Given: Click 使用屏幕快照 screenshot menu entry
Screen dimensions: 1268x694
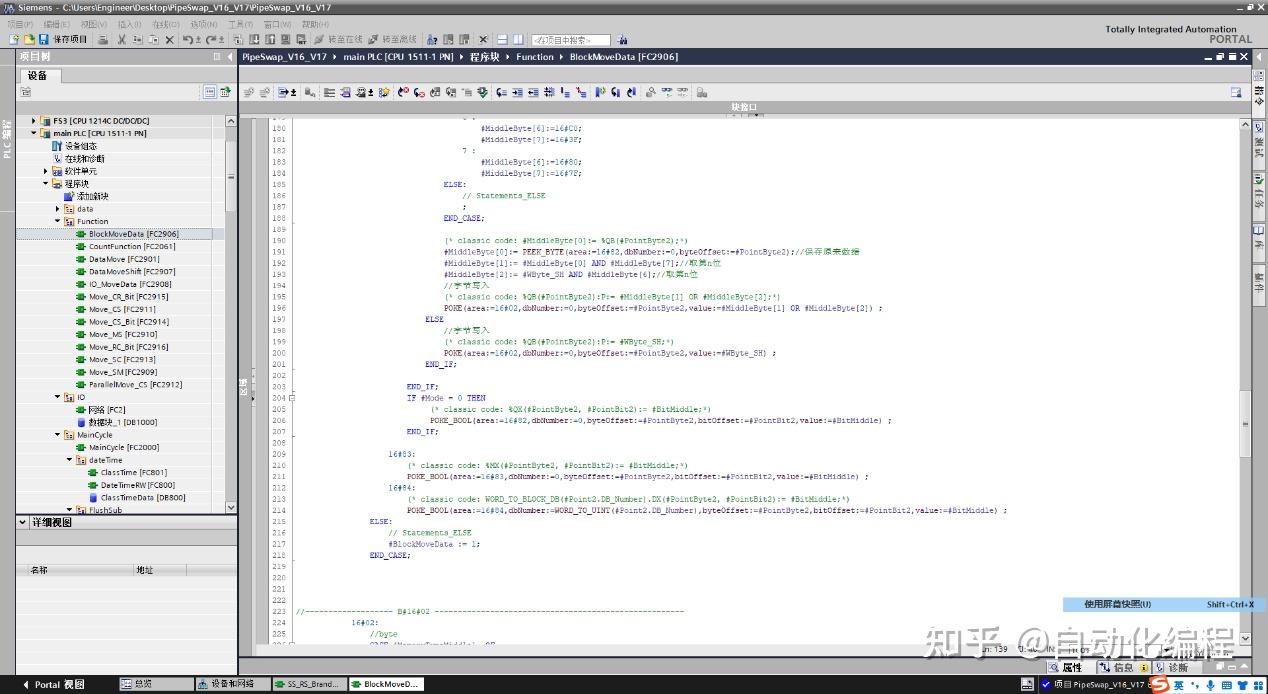Looking at the screenshot, I should click(x=1165, y=604).
